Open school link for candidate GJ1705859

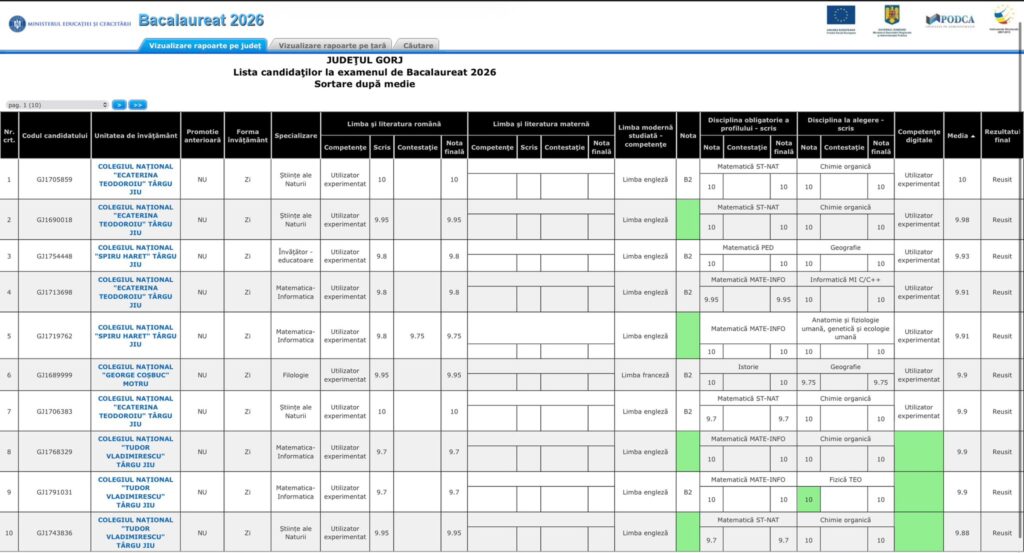135,179
